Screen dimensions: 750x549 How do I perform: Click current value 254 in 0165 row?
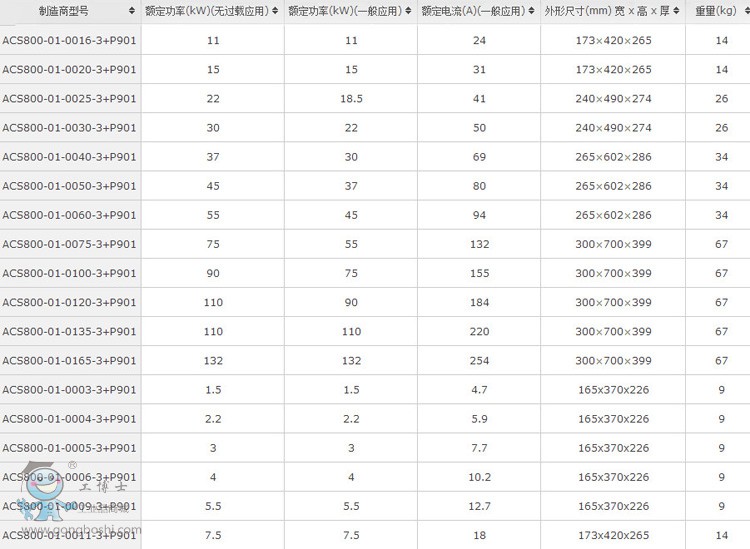[479, 361]
